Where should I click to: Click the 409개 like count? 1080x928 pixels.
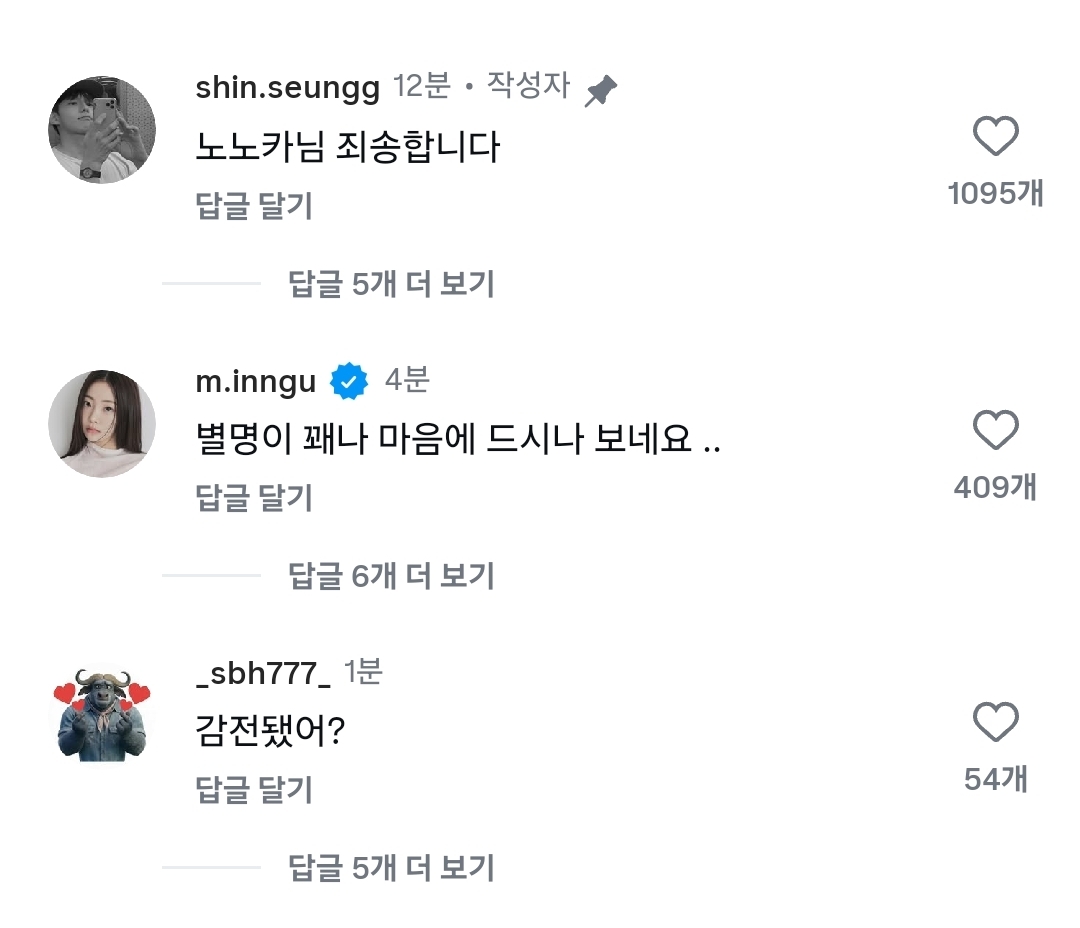pyautogui.click(x=995, y=487)
